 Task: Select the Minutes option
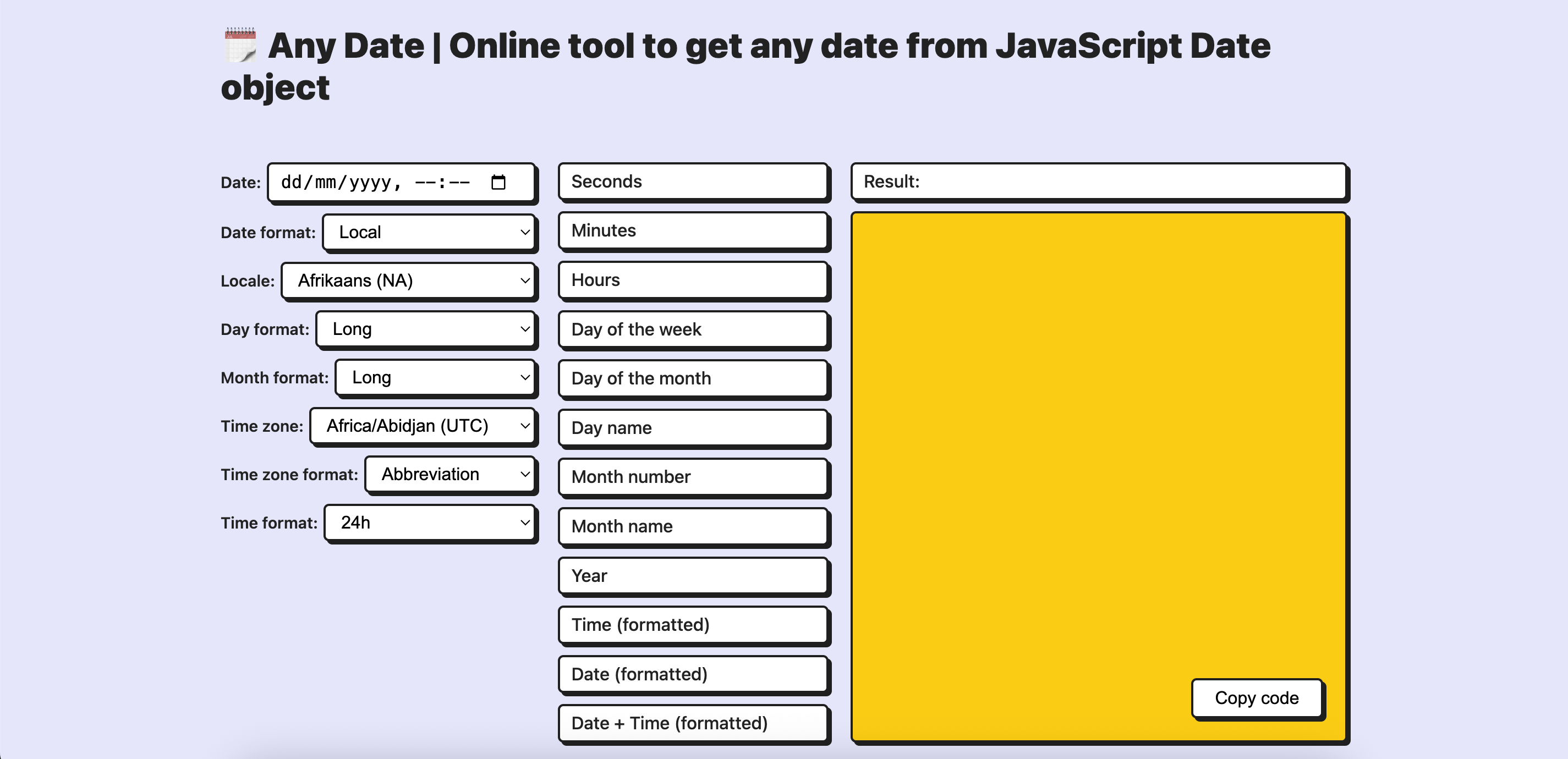693,230
